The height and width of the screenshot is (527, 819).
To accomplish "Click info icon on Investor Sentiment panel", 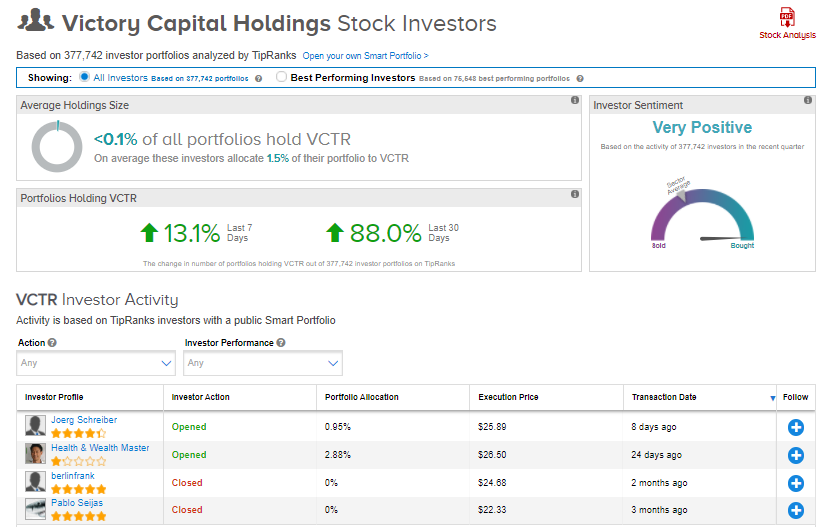I will (x=808, y=100).
